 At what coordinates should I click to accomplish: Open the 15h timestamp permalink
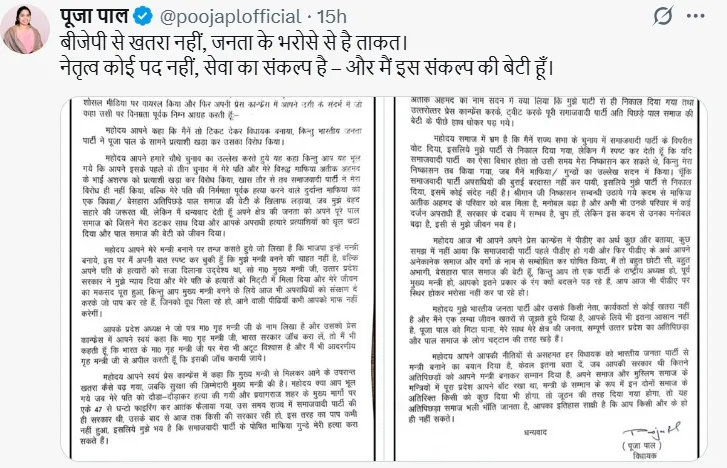(332, 17)
